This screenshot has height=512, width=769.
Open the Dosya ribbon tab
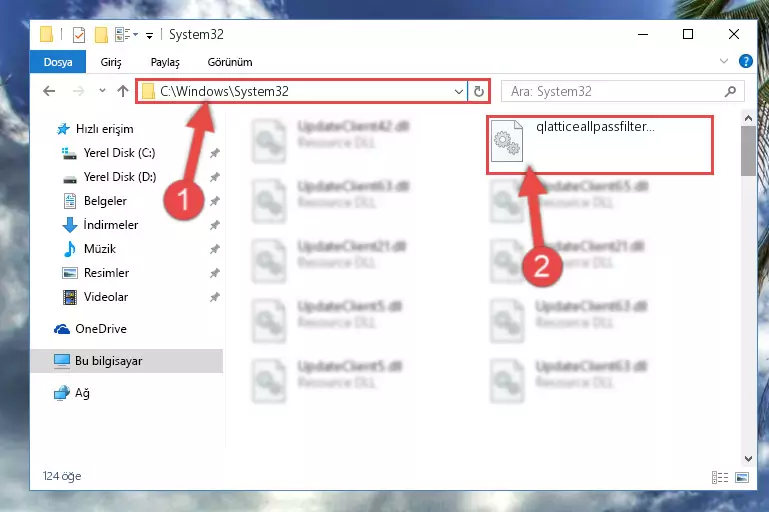tap(58, 62)
